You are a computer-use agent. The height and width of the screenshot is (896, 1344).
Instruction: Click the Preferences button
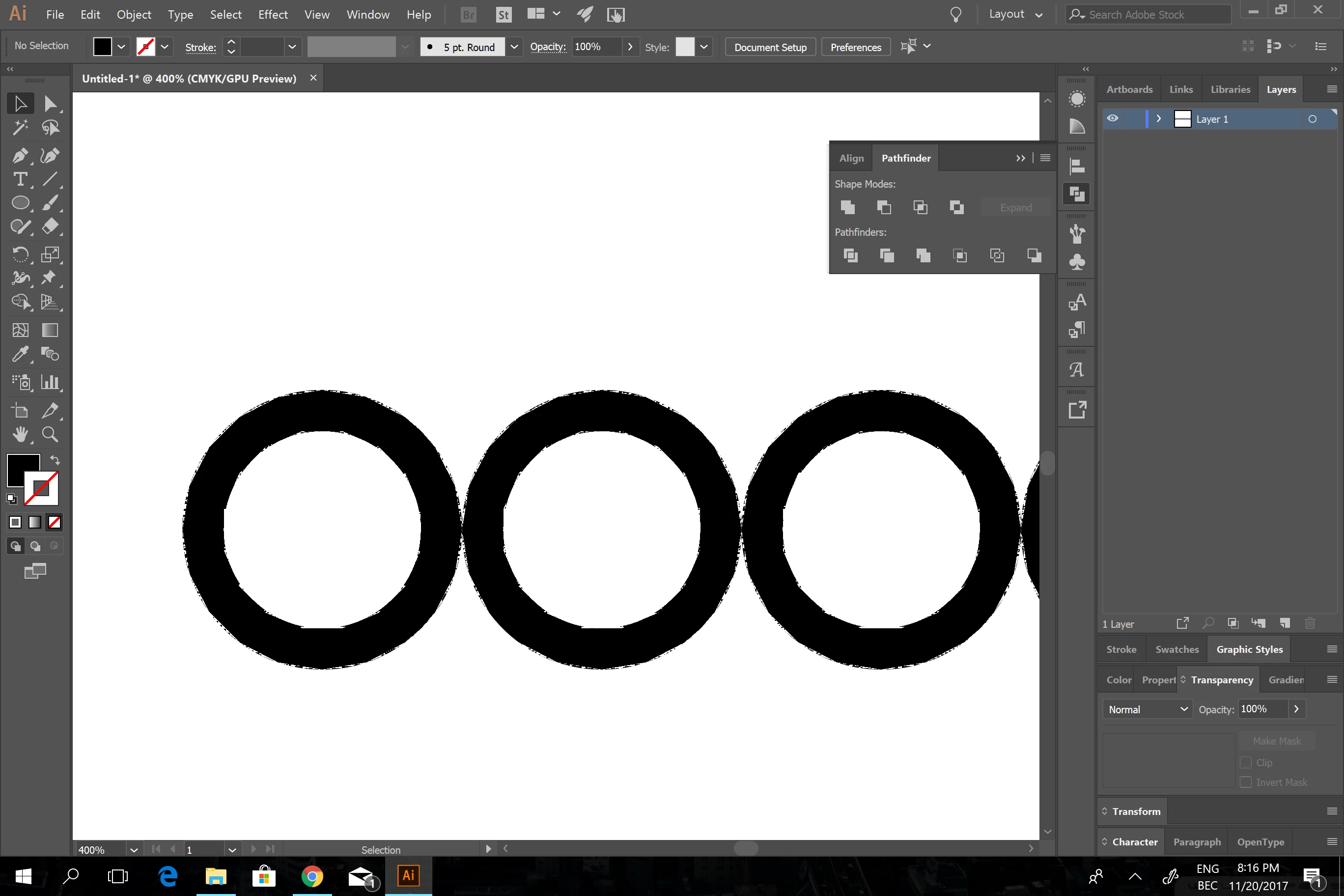tap(855, 47)
